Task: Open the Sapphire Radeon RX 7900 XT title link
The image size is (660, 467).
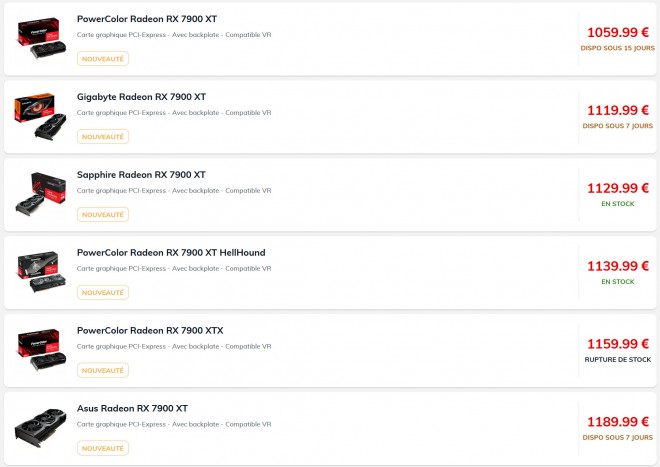Action: [x=141, y=175]
